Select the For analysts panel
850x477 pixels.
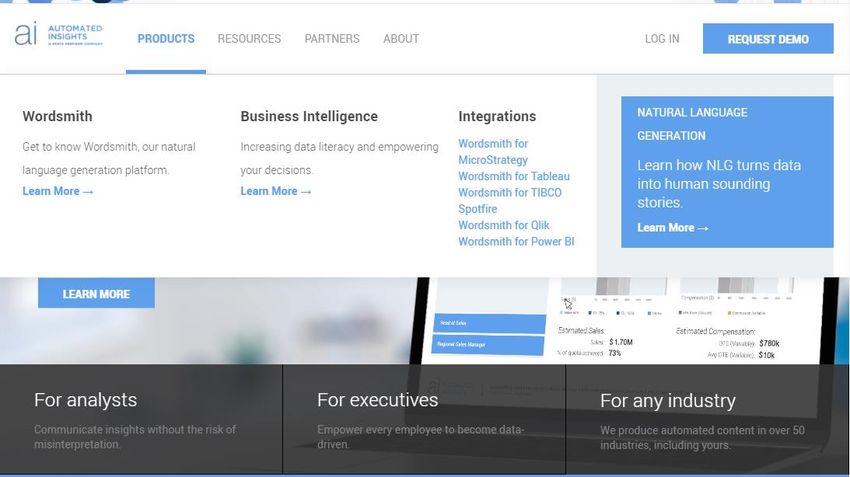141,419
